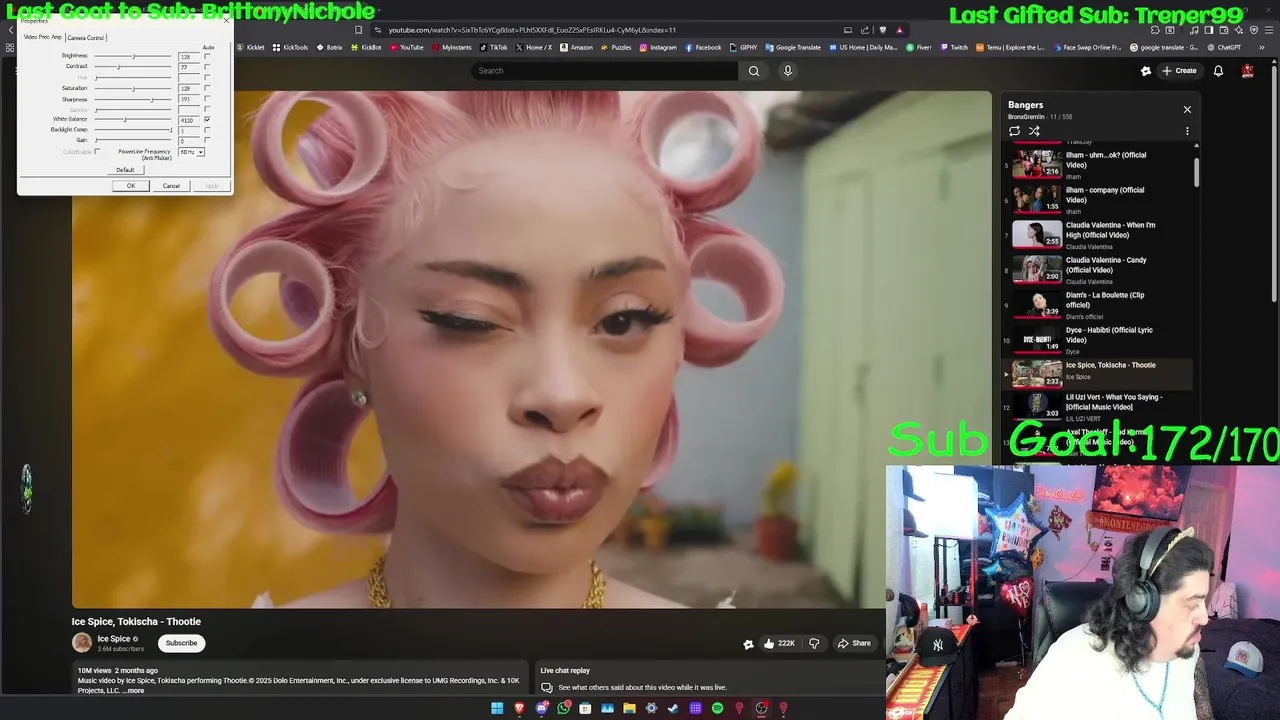Activate voice search microphone icon
Screen dimensions: 1280x720
click(788, 71)
